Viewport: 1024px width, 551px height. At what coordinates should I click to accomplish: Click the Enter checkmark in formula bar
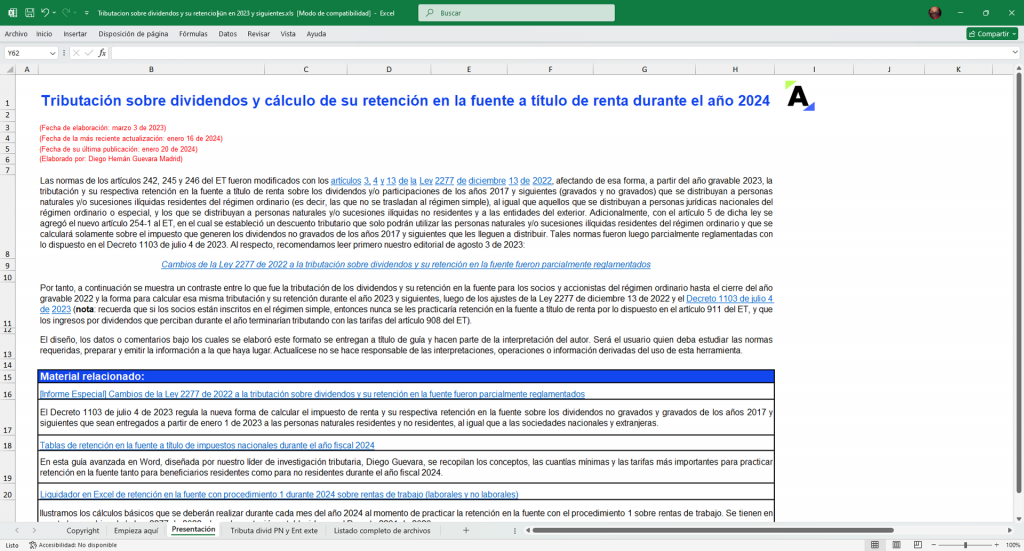[89, 54]
